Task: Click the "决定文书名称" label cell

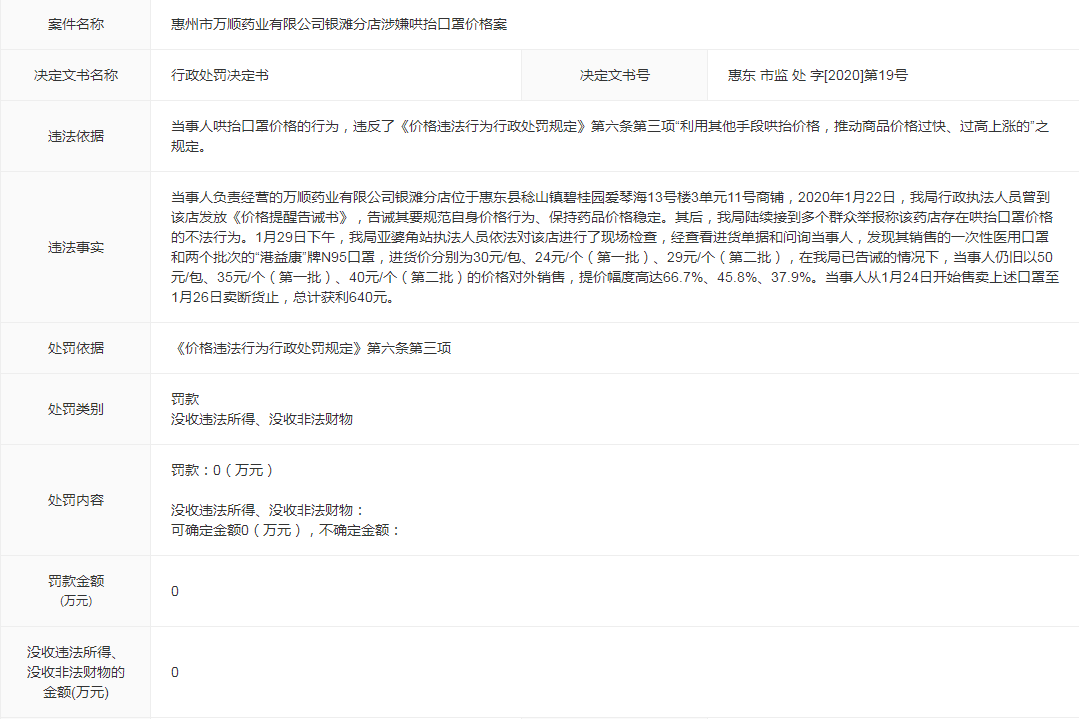Action: point(76,75)
